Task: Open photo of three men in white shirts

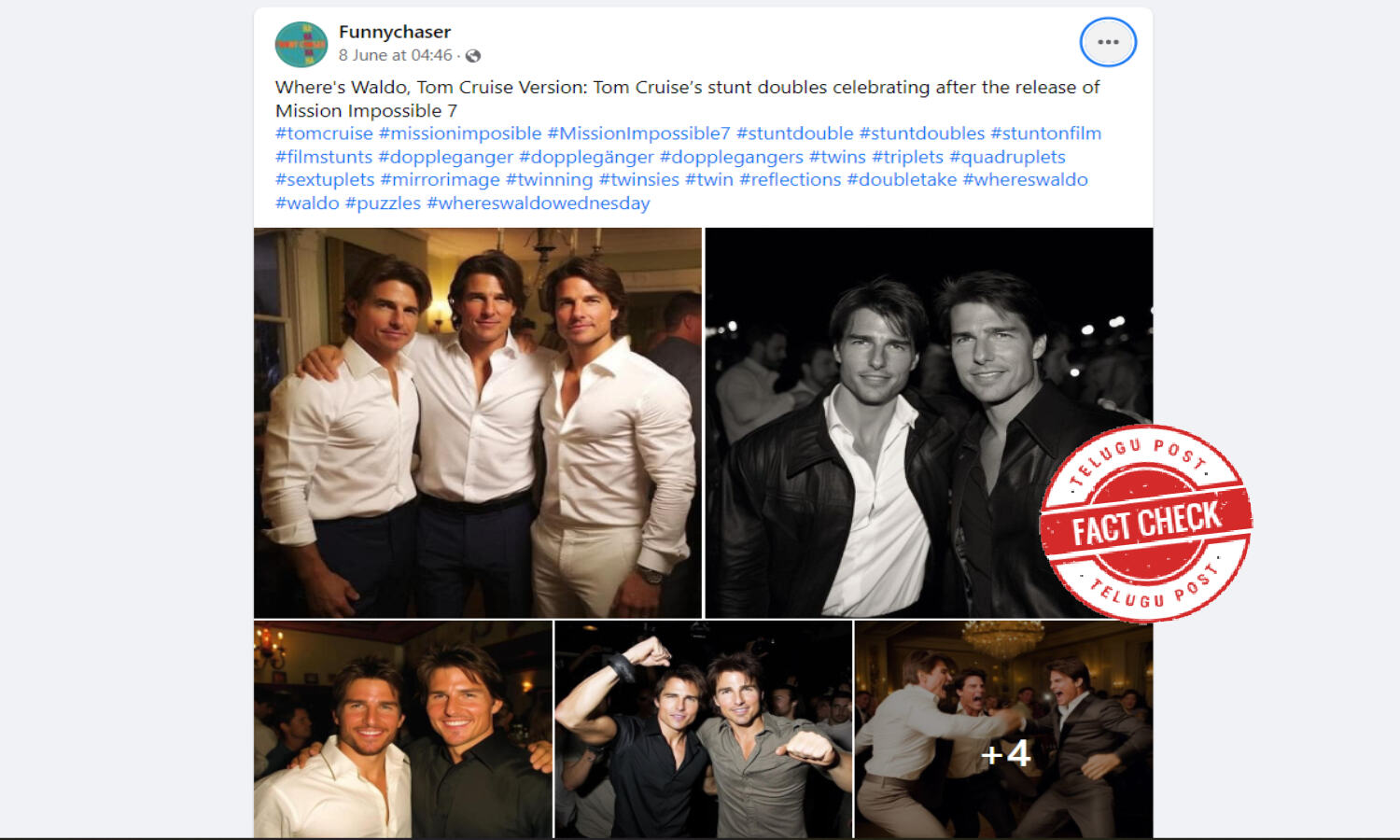Action: (478, 423)
